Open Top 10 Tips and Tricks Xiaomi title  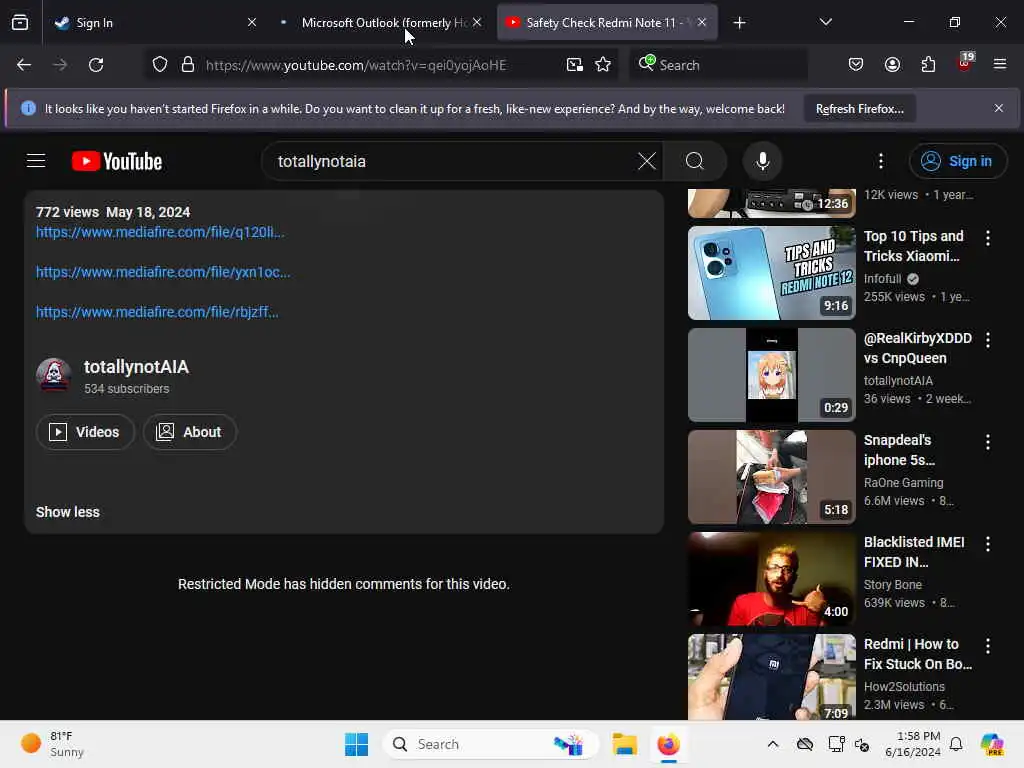913,246
